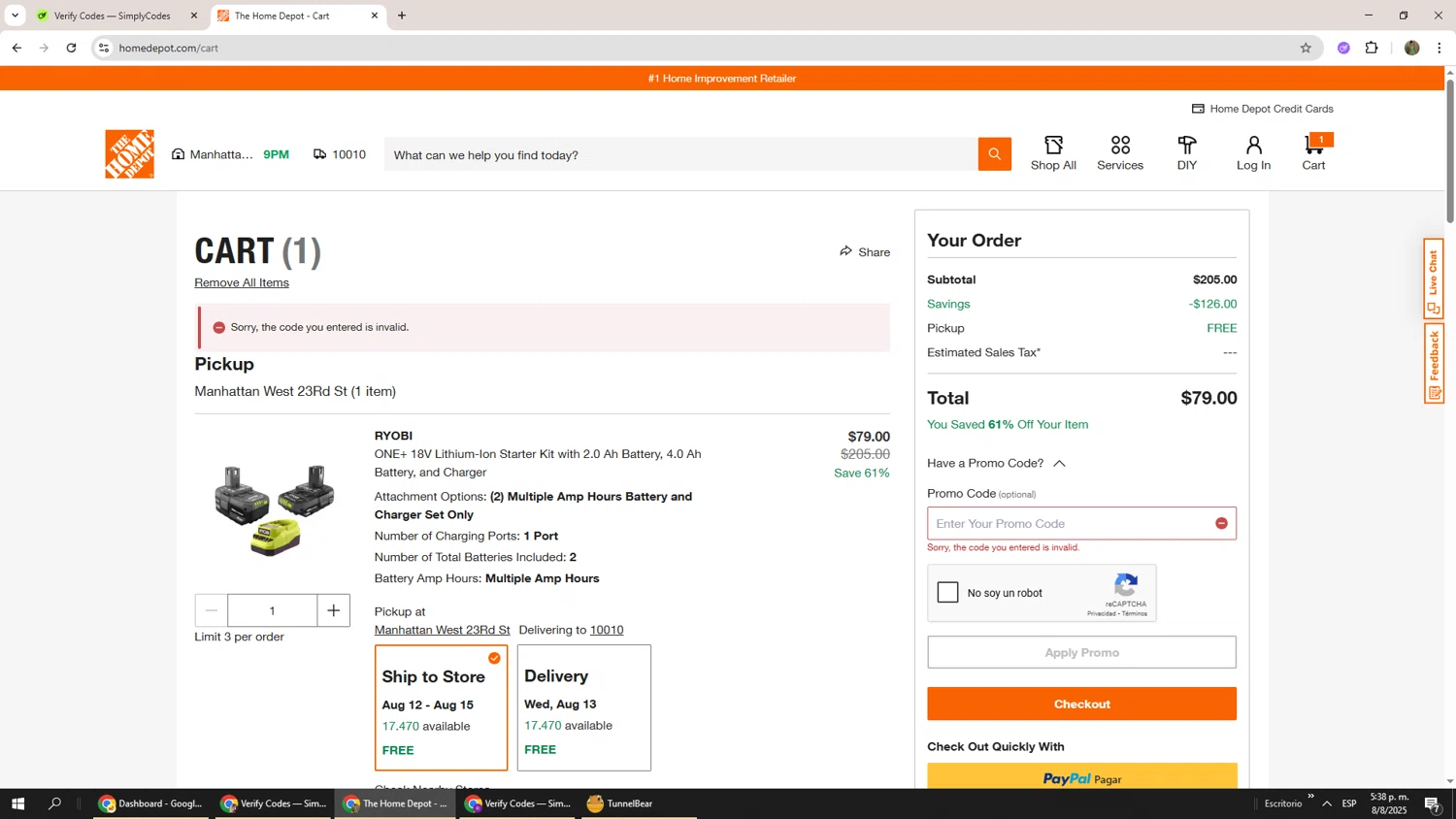1456x819 pixels.
Task: Click Remove All Items link
Action: 242,282
